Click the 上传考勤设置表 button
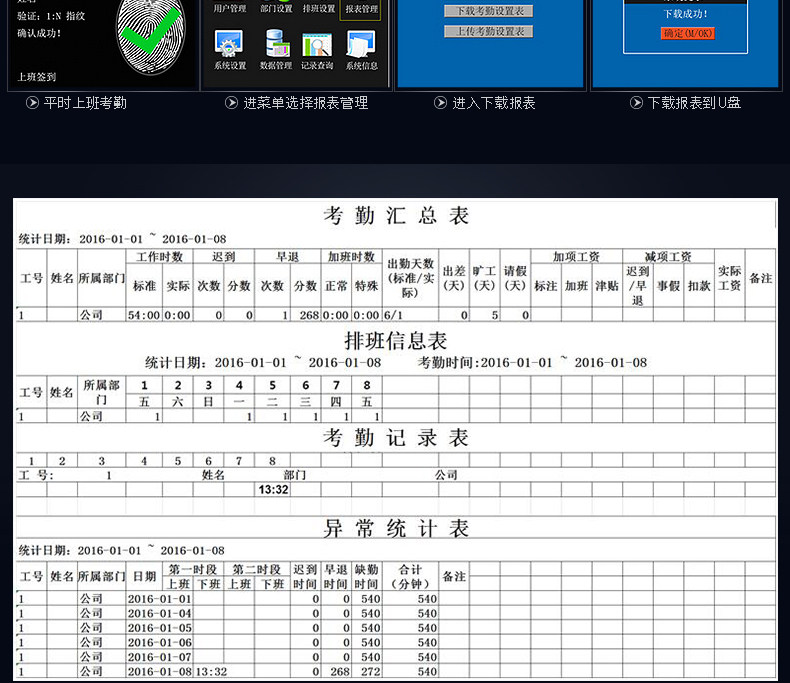790x683 pixels. (489, 31)
